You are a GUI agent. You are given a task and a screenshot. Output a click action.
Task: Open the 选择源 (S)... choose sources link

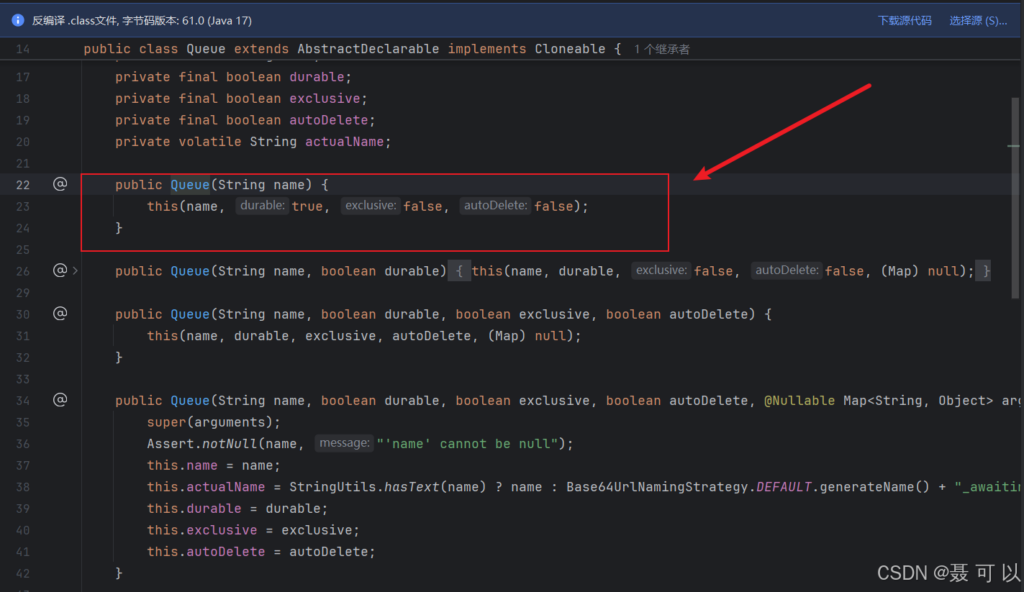[978, 20]
